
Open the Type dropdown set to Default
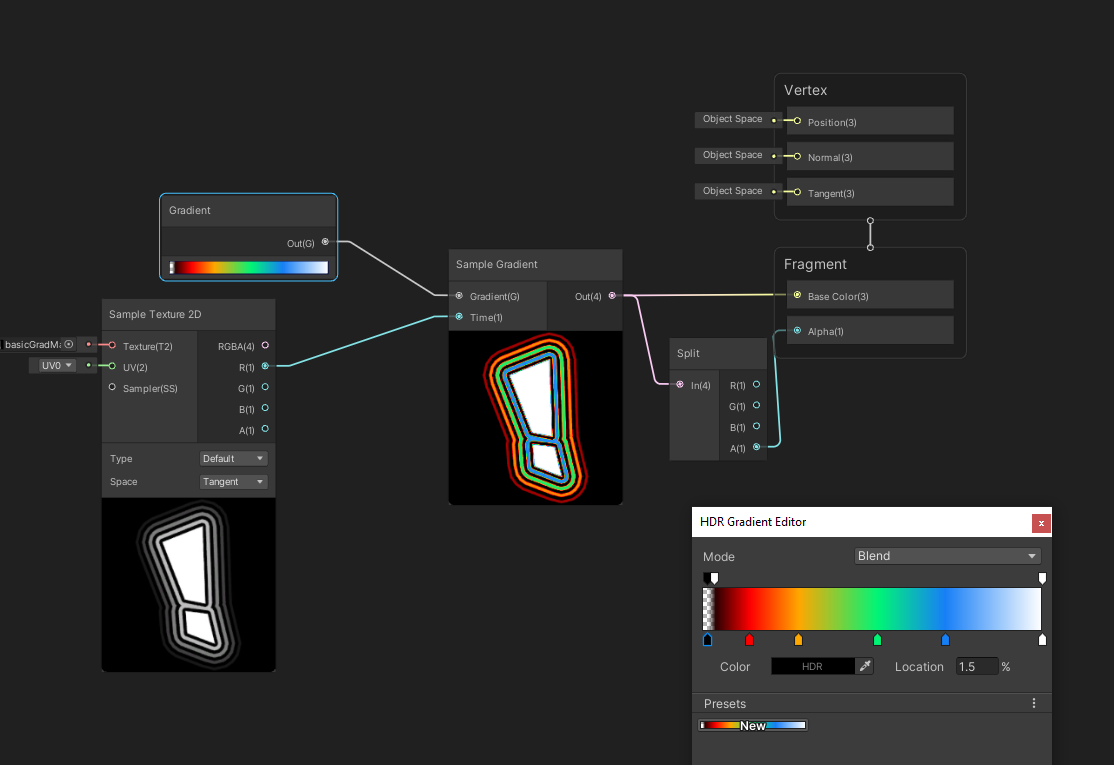pos(234,459)
